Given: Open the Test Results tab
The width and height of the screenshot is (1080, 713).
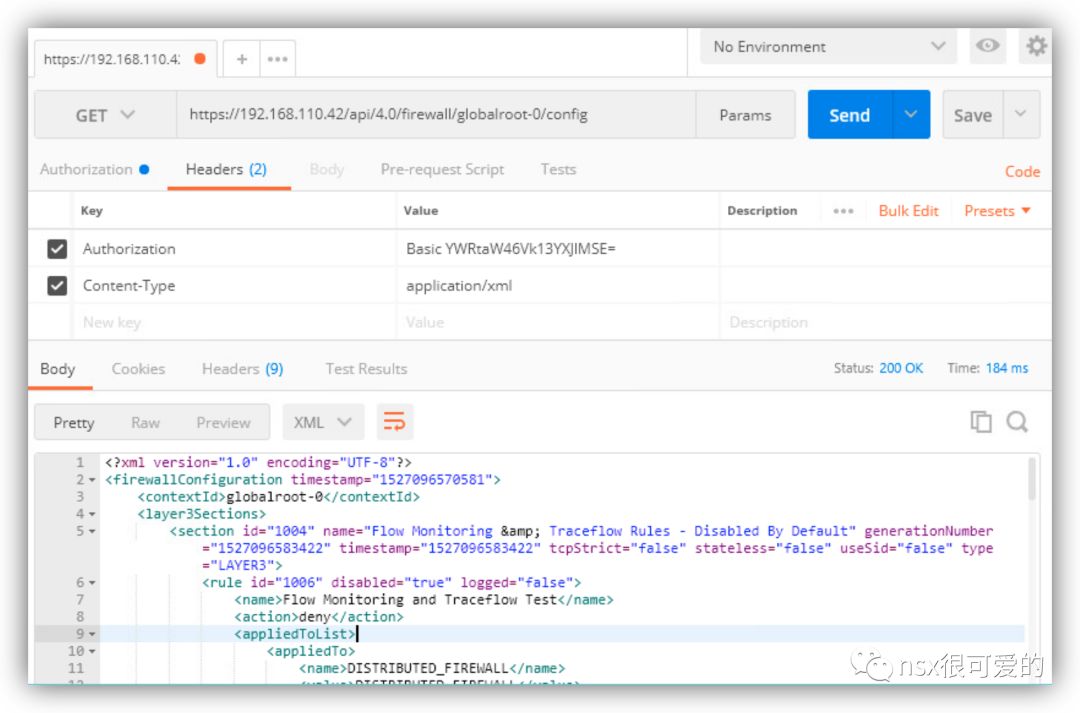Looking at the screenshot, I should click(366, 369).
